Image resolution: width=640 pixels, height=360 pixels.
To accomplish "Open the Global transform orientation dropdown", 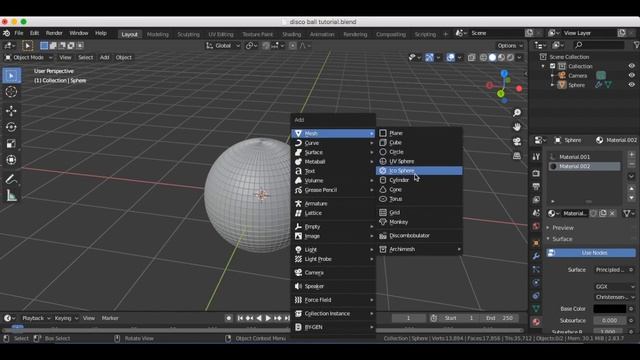I will tap(223, 46).
